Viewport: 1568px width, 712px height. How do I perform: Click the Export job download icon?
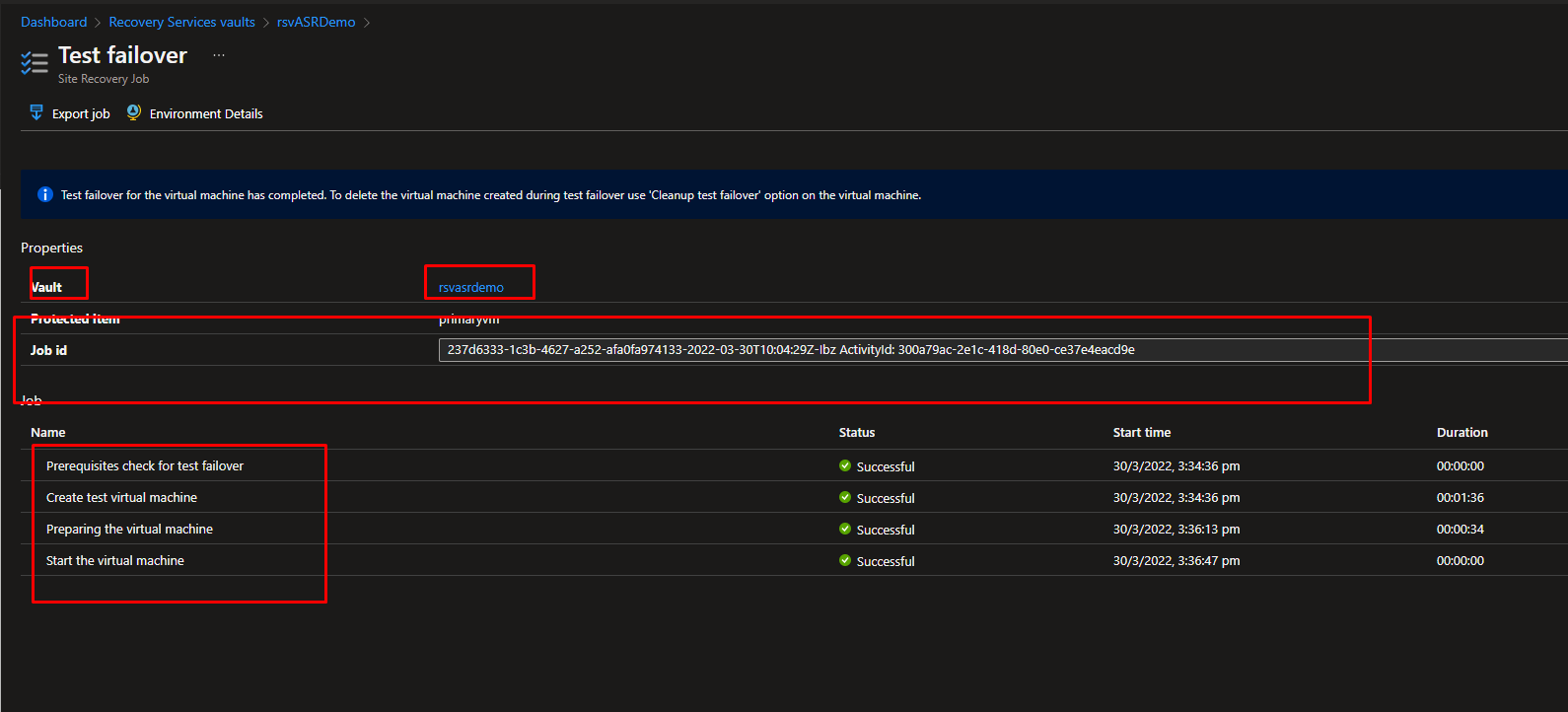click(36, 112)
